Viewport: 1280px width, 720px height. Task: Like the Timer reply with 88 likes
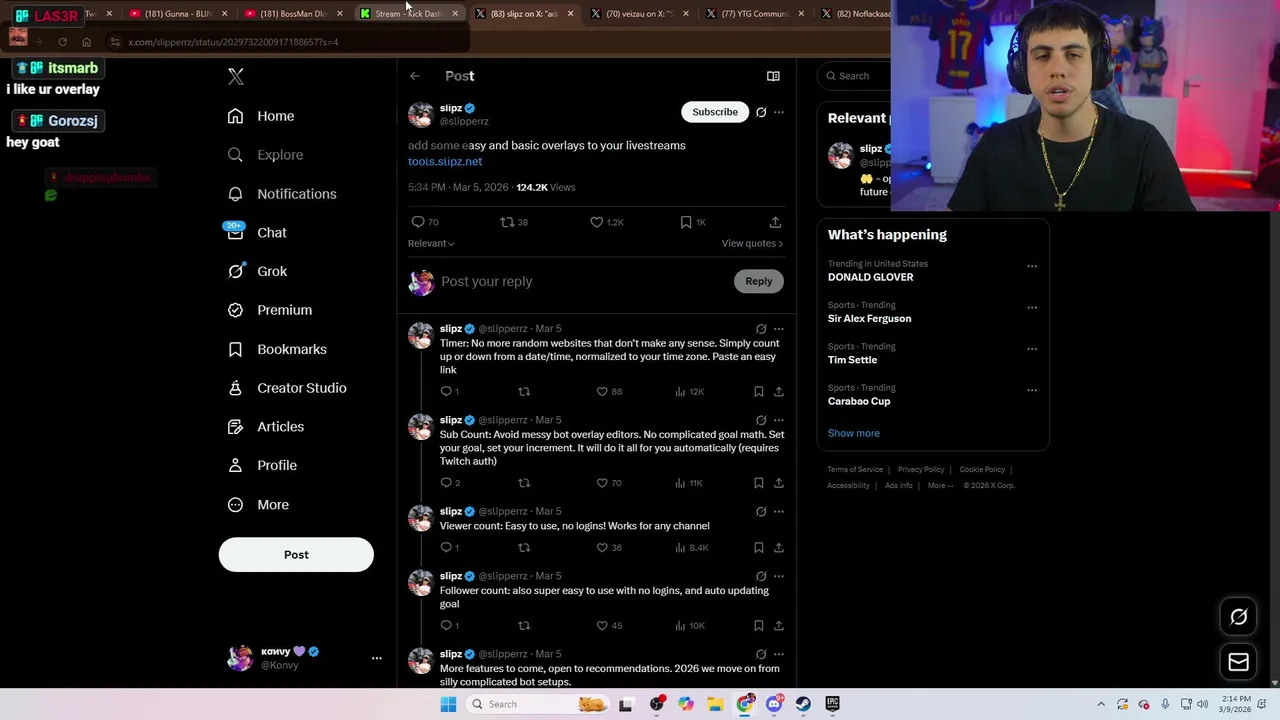click(x=609, y=392)
